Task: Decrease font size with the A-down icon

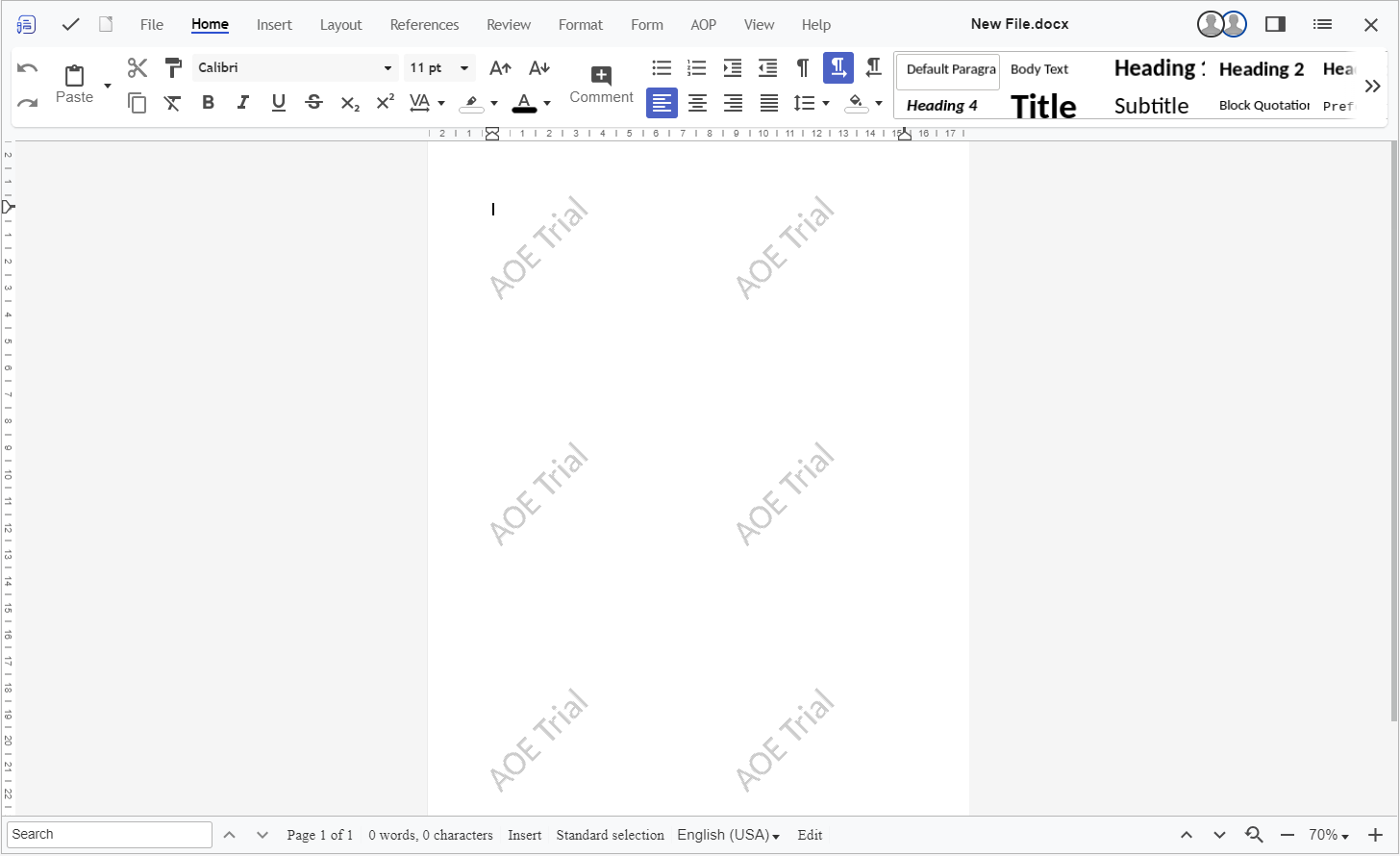Action: 539,67
